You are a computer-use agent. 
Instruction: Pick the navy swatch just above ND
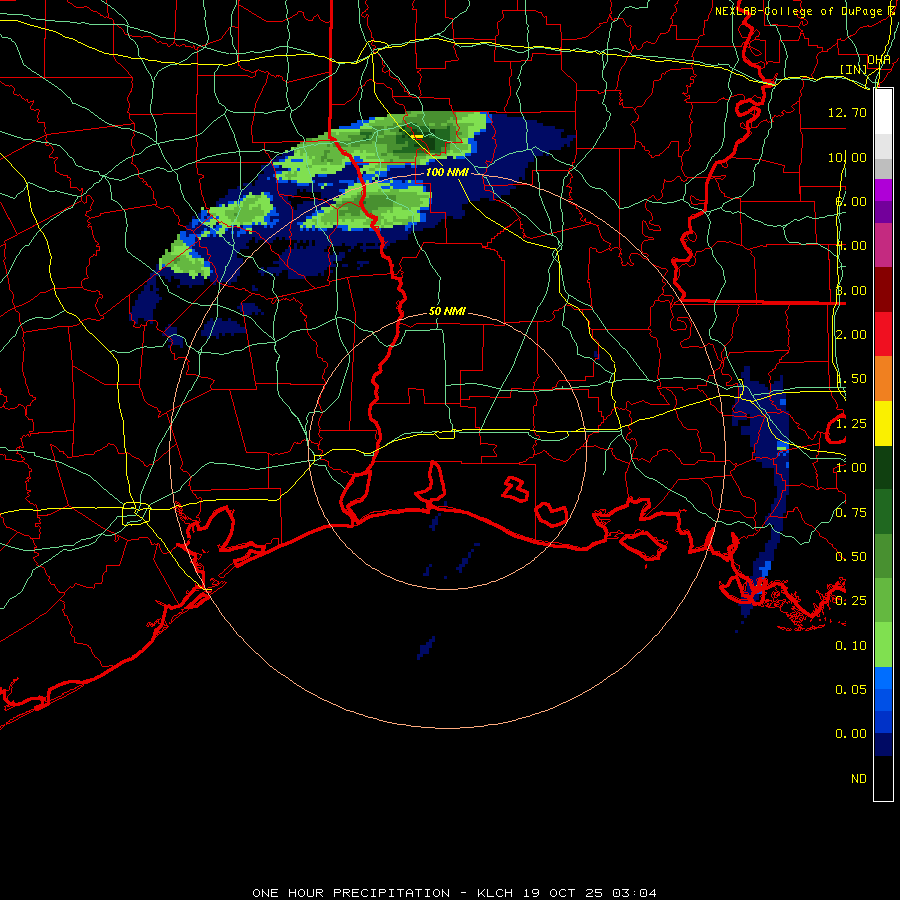click(x=883, y=745)
